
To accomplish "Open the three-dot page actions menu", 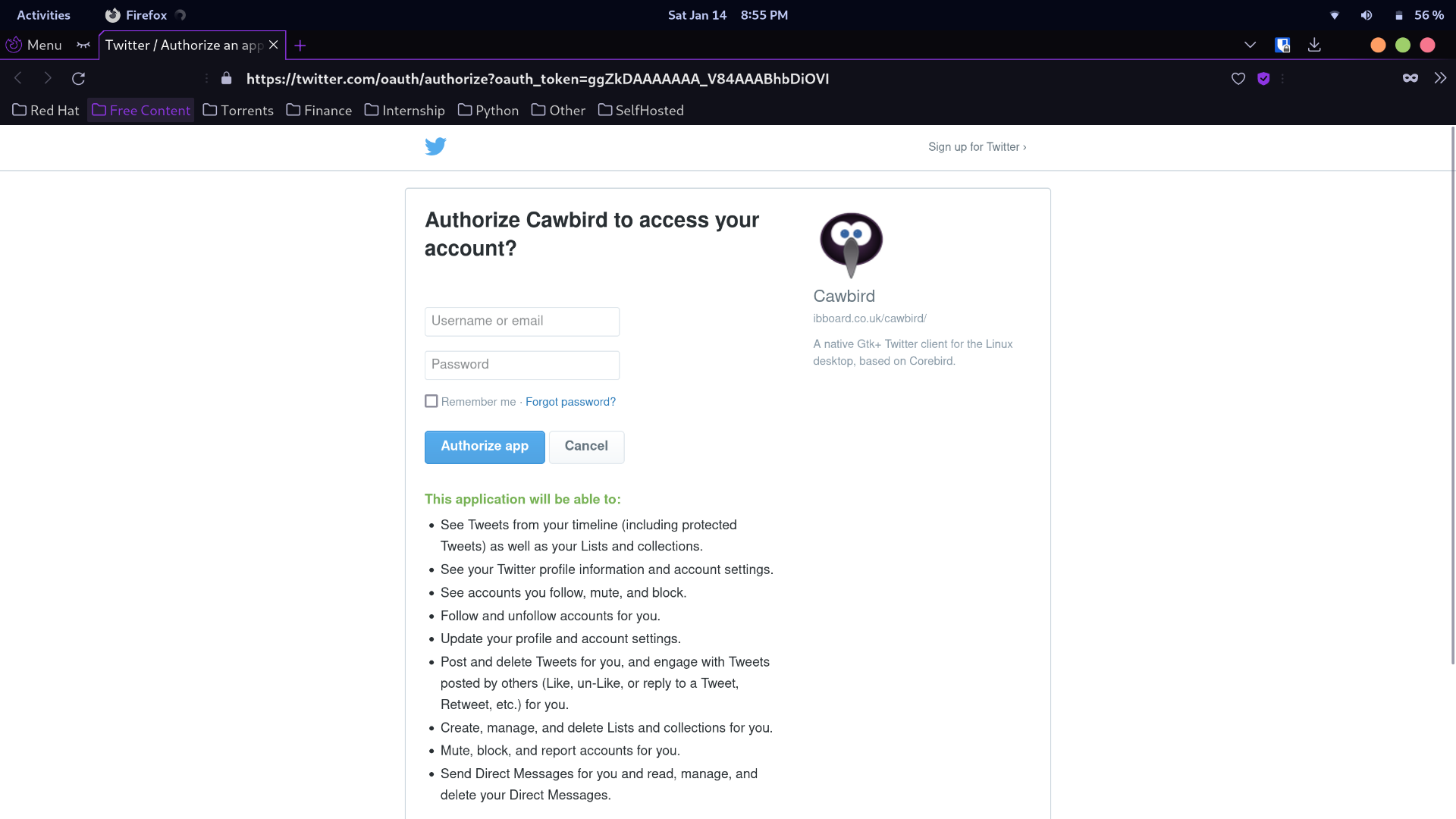I will point(1282,79).
